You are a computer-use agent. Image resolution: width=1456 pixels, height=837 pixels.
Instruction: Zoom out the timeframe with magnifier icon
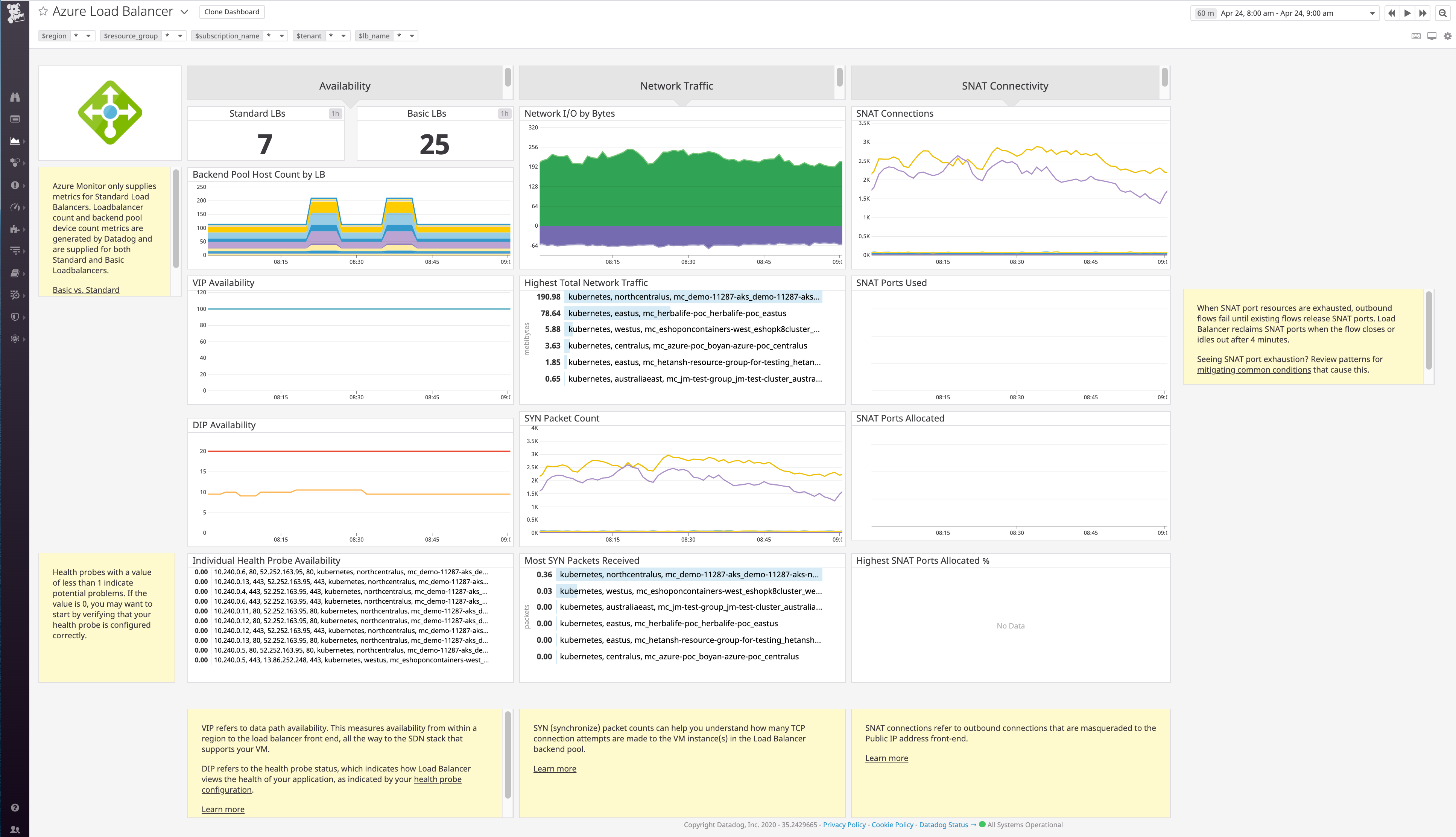(1443, 13)
